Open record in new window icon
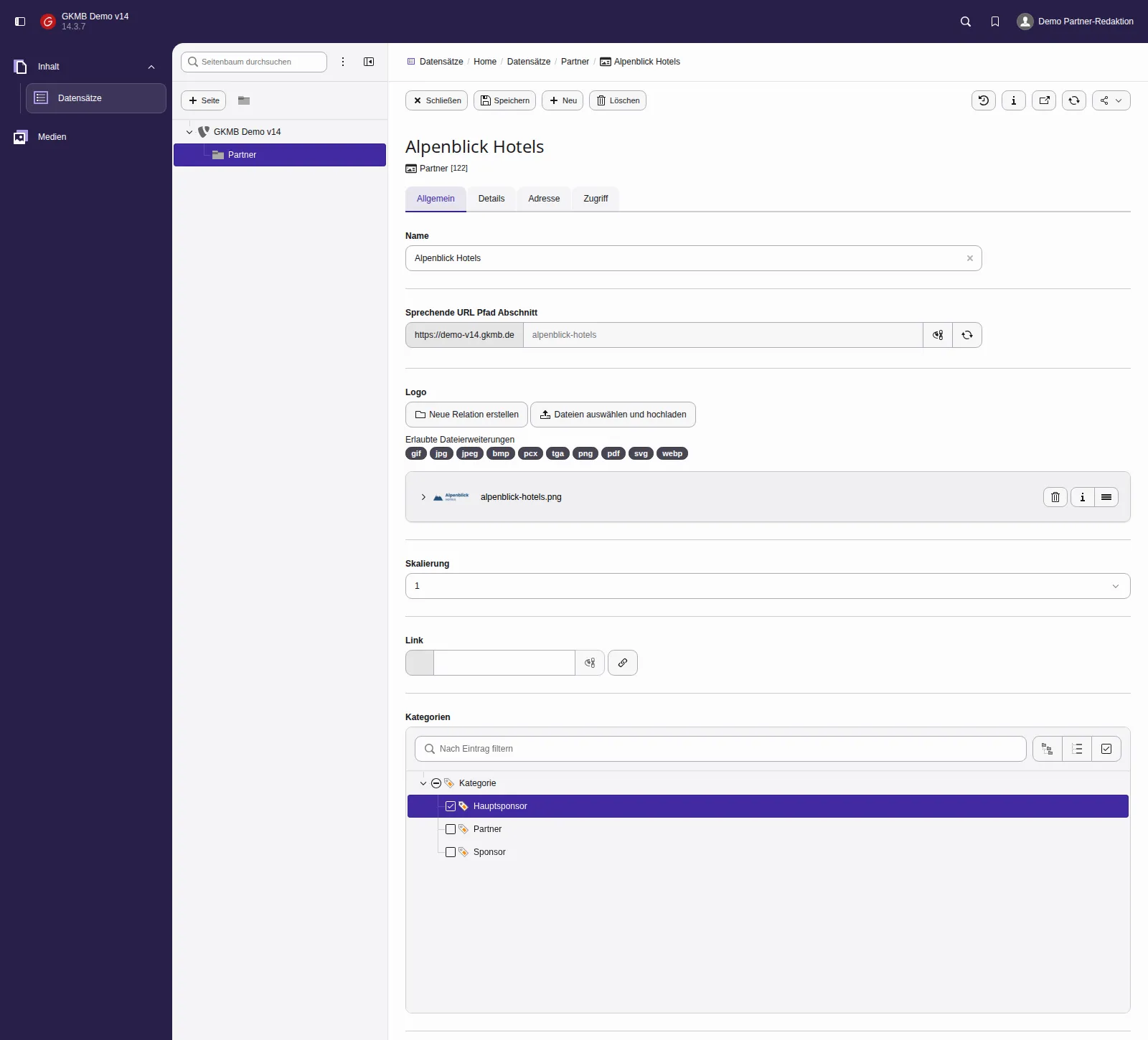 (1044, 100)
